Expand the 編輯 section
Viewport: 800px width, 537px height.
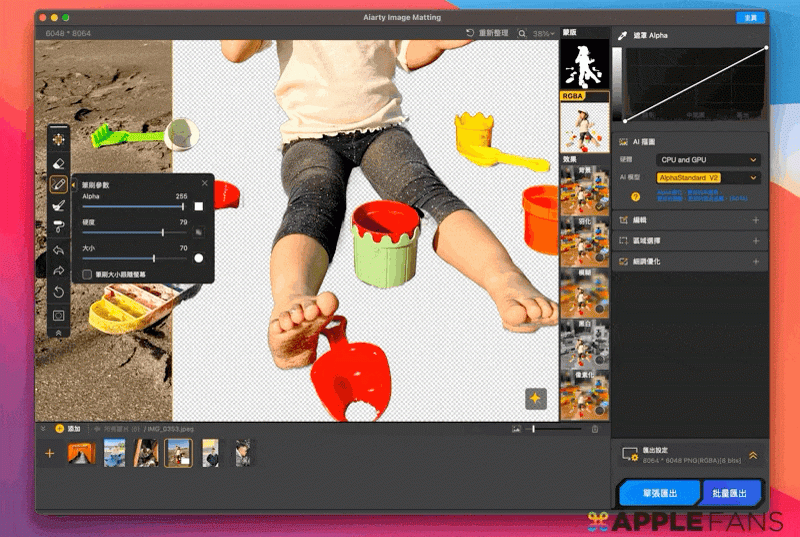[692, 220]
